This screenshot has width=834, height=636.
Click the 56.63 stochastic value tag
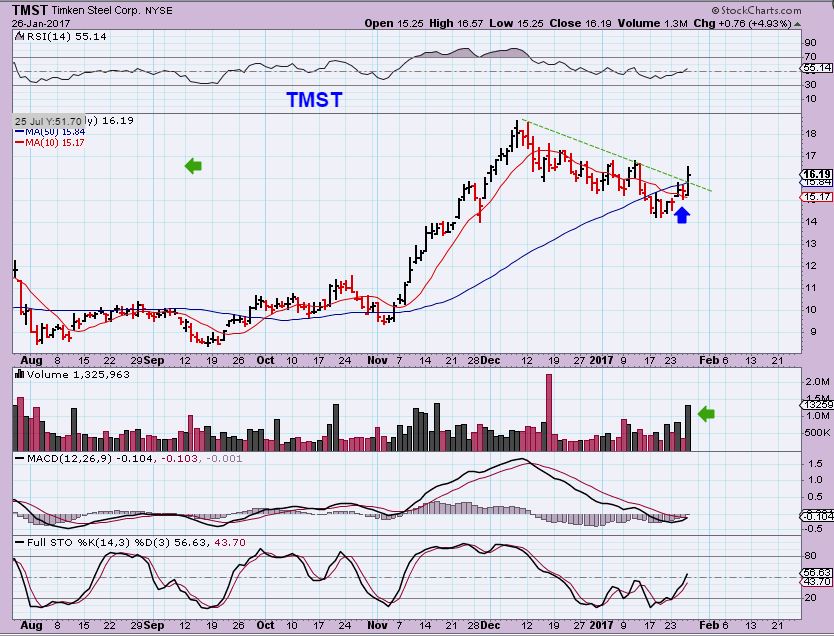click(816, 572)
